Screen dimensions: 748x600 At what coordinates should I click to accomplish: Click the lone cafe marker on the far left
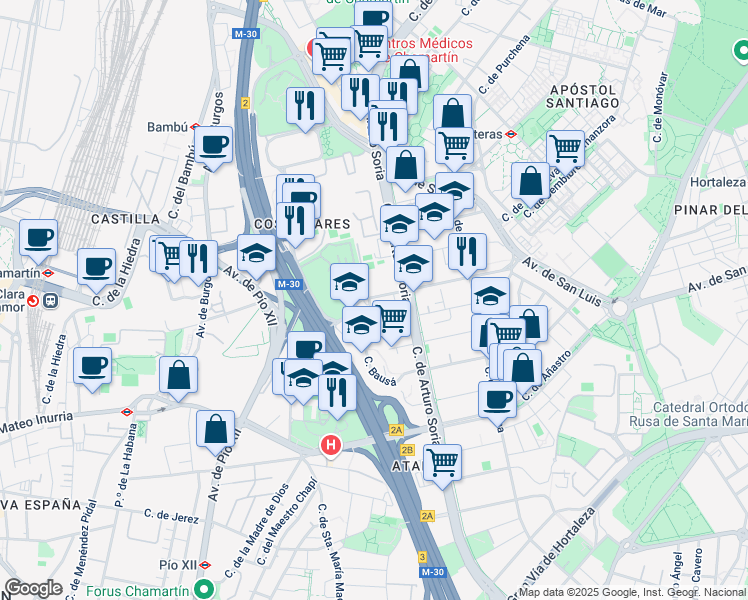coord(39,239)
